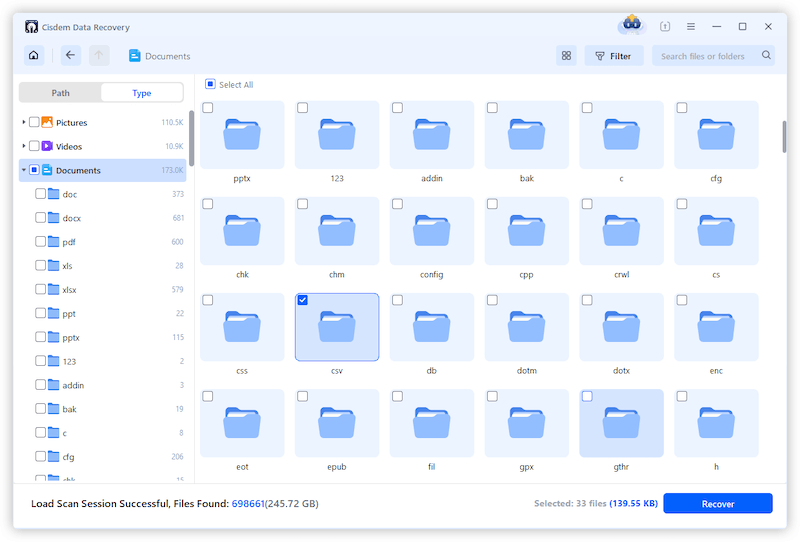Check the Pictures checkbox in sidebar
The image size is (800, 542).
pyautogui.click(x=34, y=122)
